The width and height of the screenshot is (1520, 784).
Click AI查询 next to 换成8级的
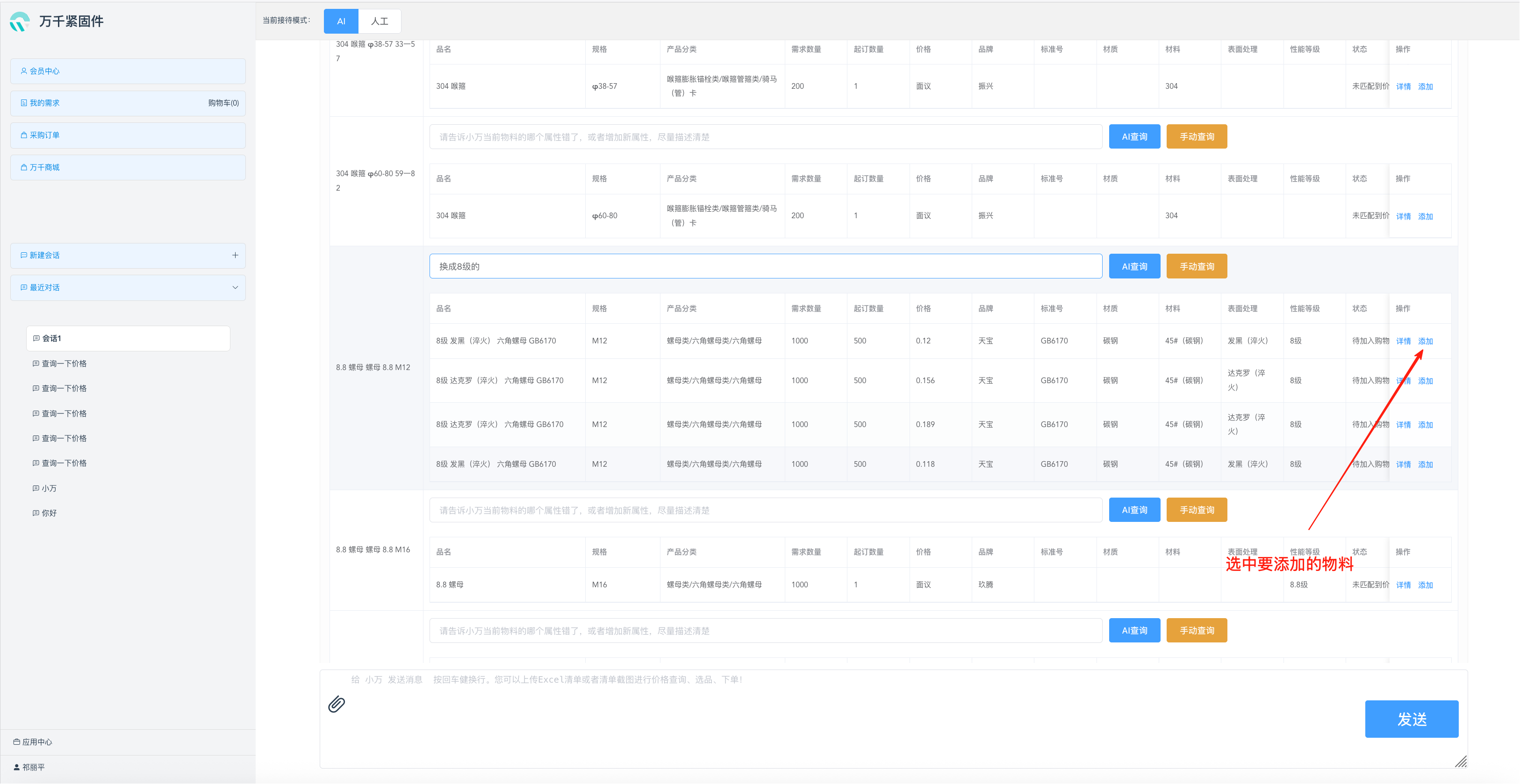(x=1133, y=267)
